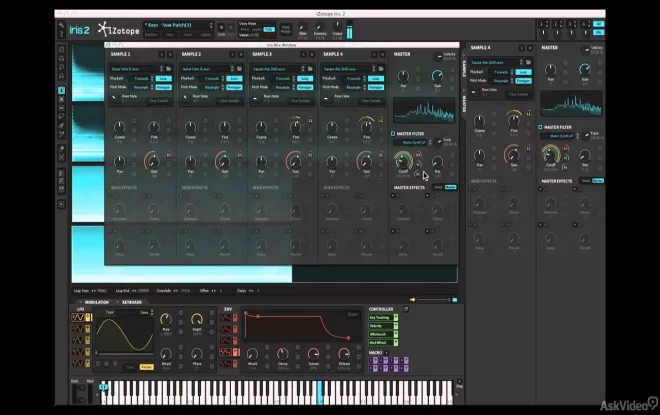This screenshot has height=415, width=660.
Task: Click the Controller panel pop-out icon
Action: [406, 309]
